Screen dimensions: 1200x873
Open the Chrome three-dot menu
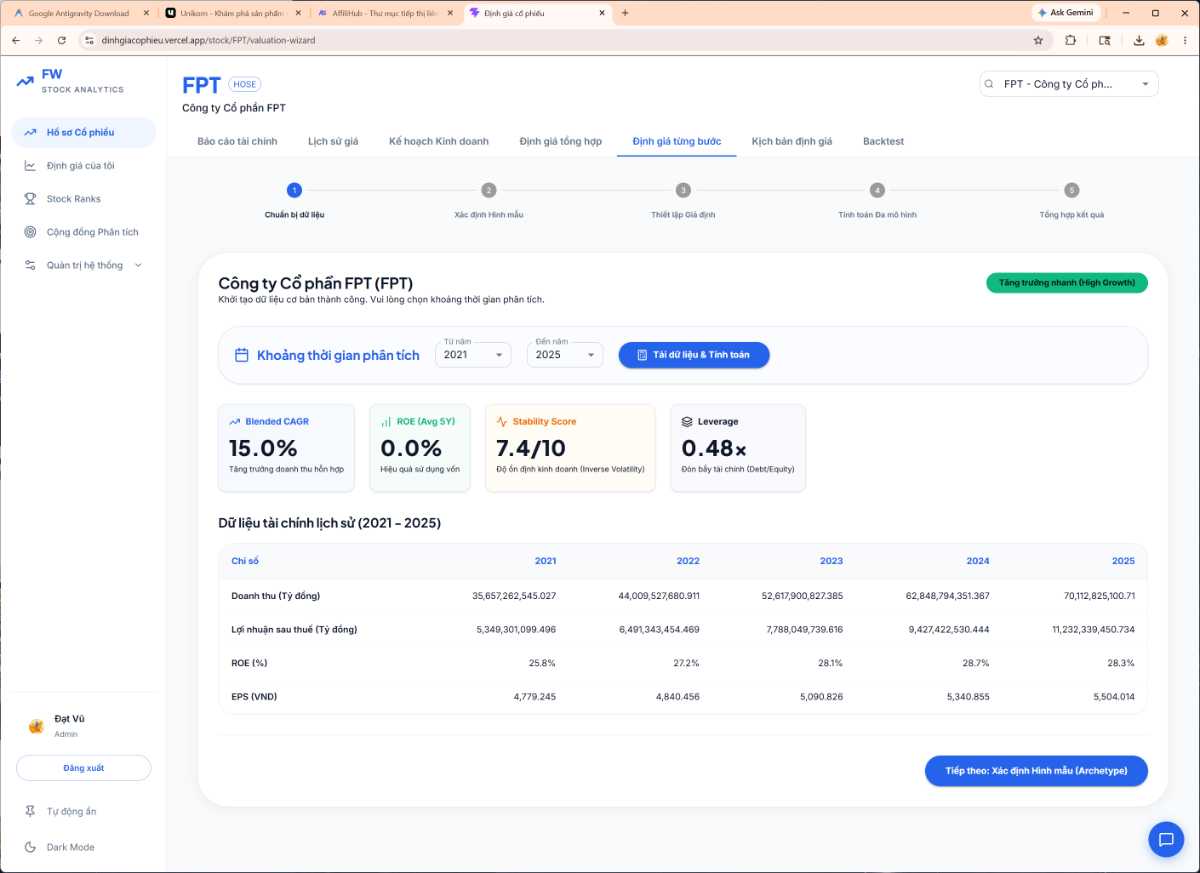(1183, 40)
